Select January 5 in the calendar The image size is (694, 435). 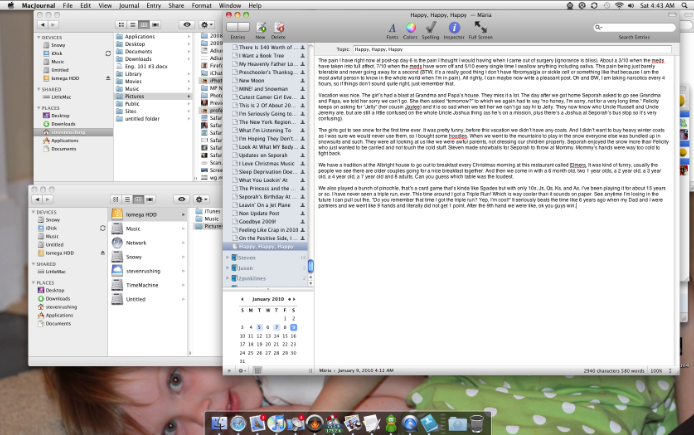259,327
